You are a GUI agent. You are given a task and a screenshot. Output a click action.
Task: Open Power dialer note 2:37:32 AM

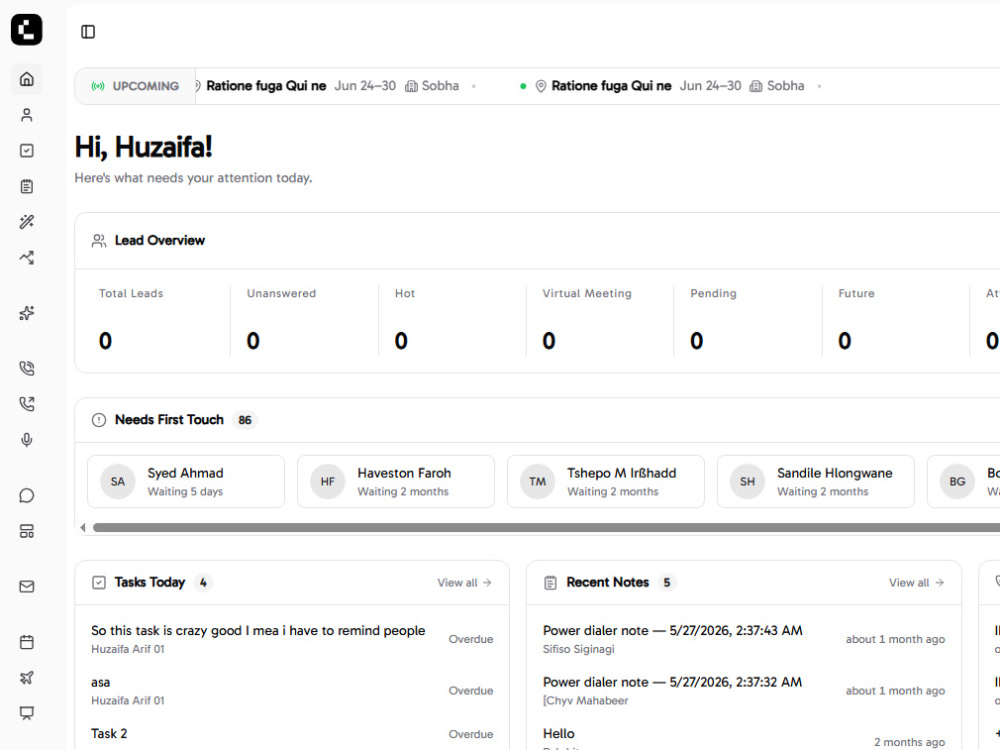click(744, 691)
